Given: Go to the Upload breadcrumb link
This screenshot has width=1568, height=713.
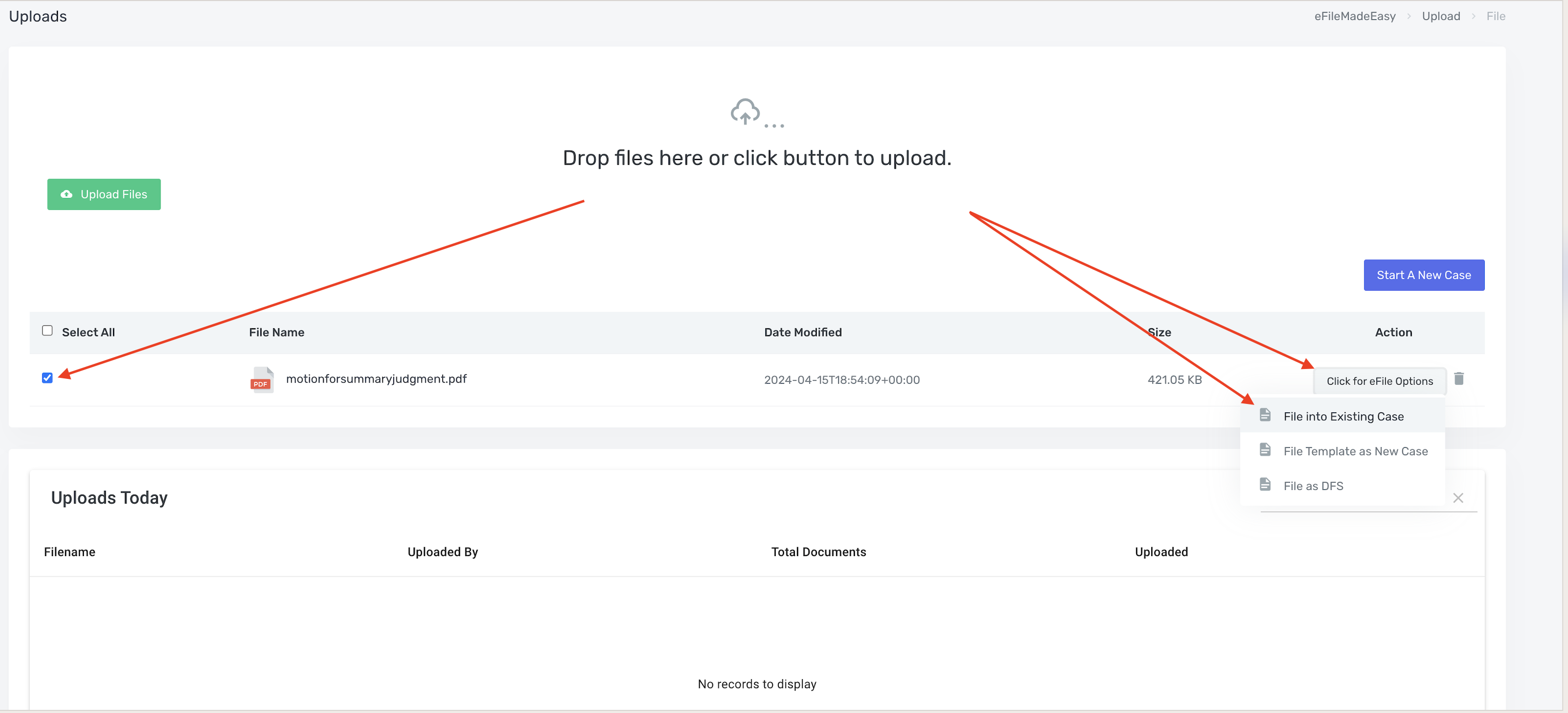Looking at the screenshot, I should [x=1440, y=17].
